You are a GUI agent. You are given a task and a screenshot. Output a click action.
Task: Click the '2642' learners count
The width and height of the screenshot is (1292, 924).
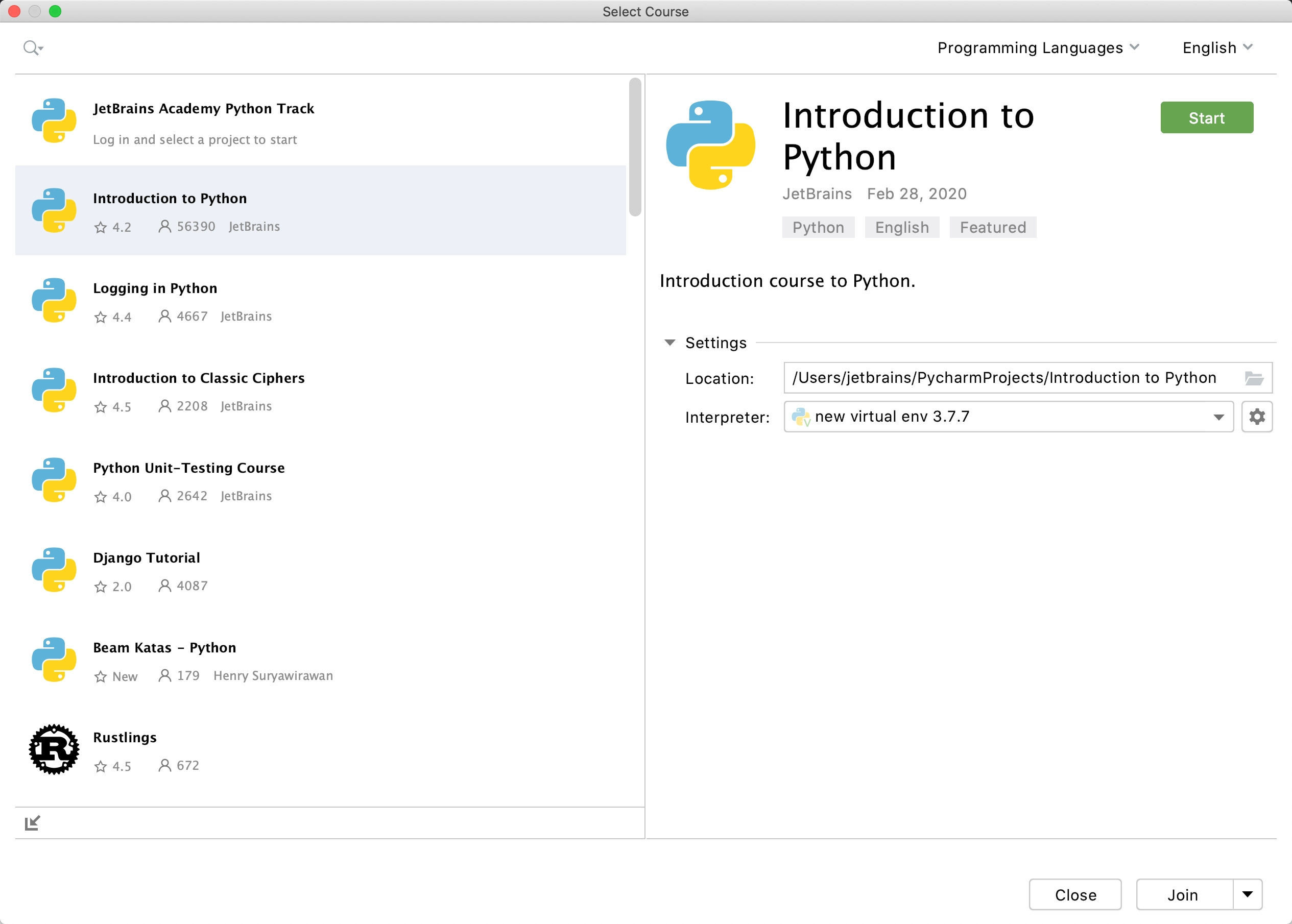pyautogui.click(x=192, y=496)
